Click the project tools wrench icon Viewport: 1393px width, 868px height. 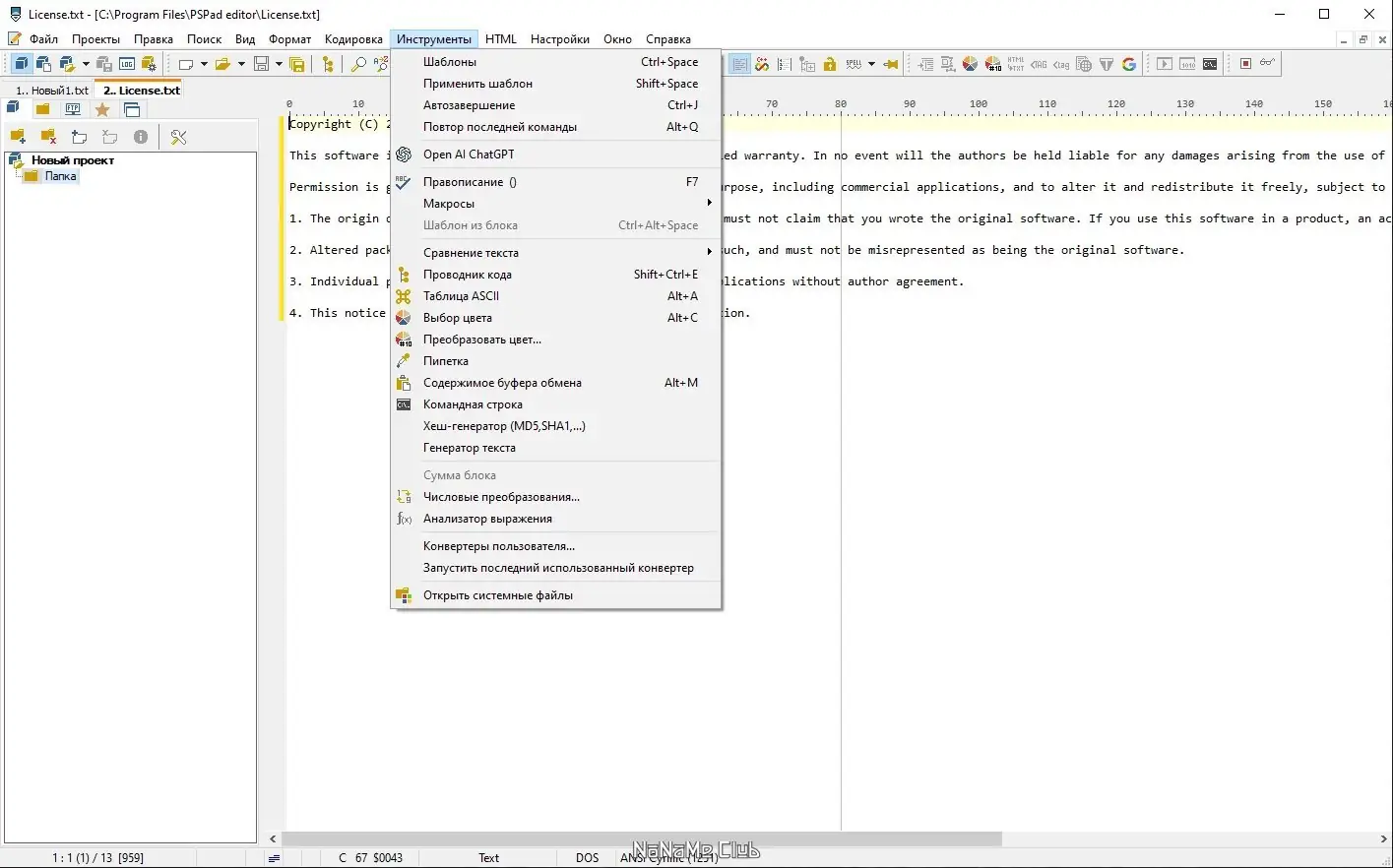178,137
